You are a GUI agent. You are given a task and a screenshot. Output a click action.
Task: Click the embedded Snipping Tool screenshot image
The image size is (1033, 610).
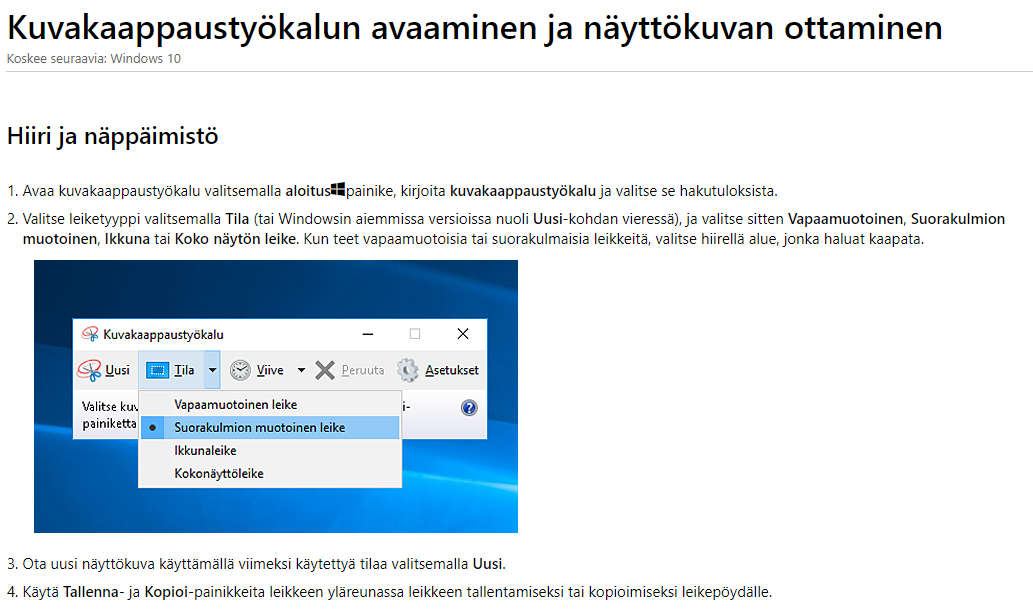[x=276, y=396]
